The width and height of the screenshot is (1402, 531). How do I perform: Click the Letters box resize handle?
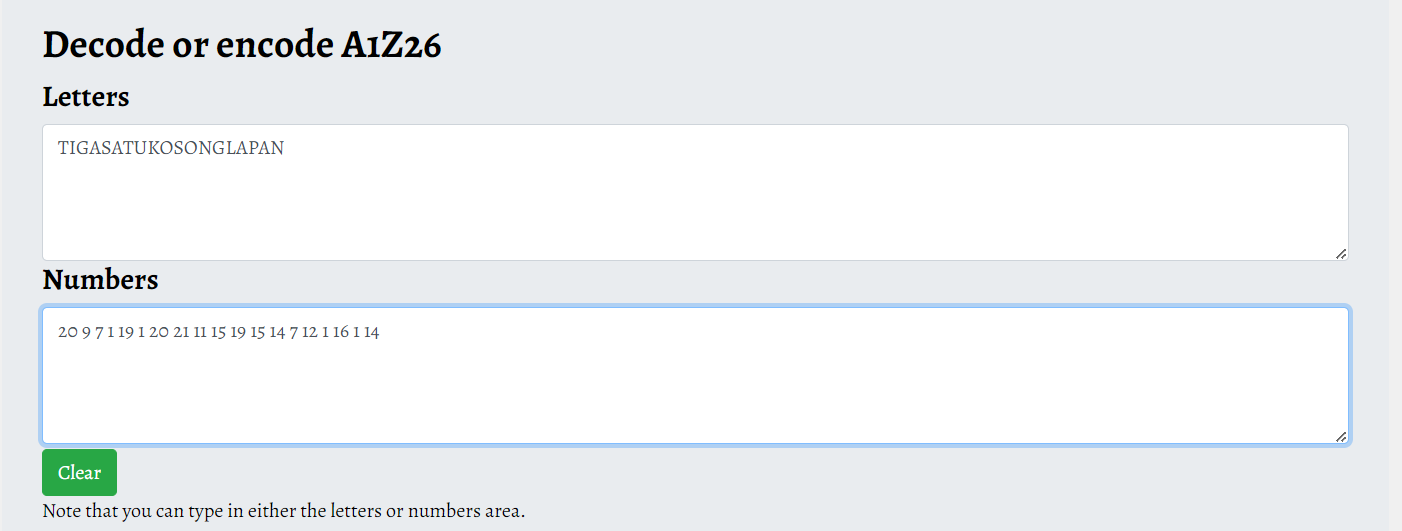tap(1340, 253)
